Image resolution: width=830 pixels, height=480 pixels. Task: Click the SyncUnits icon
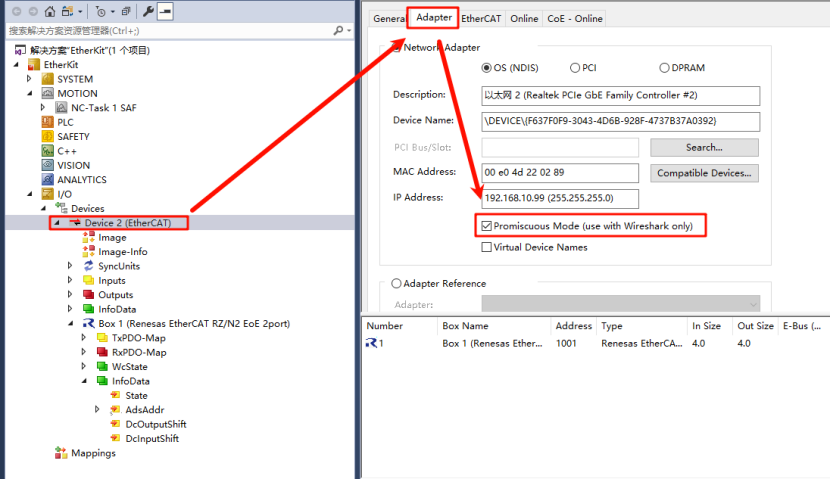[88, 266]
